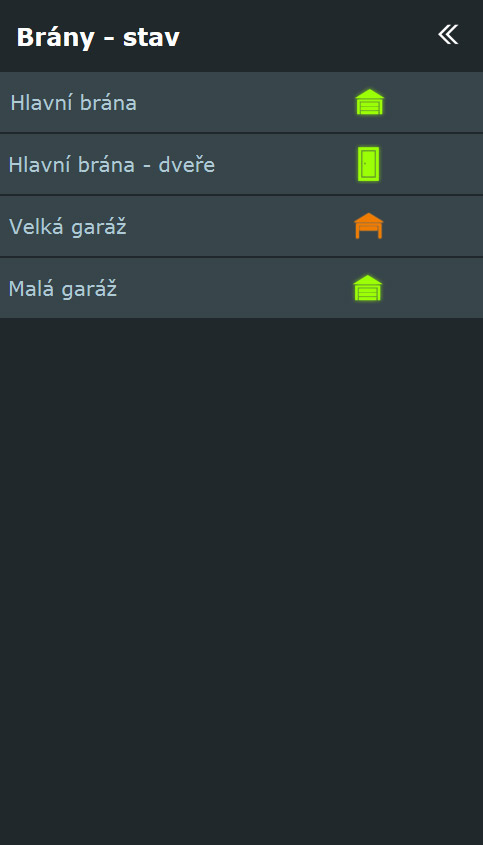Click the Brány - stav panel title
The height and width of the screenshot is (845, 483).
point(98,37)
